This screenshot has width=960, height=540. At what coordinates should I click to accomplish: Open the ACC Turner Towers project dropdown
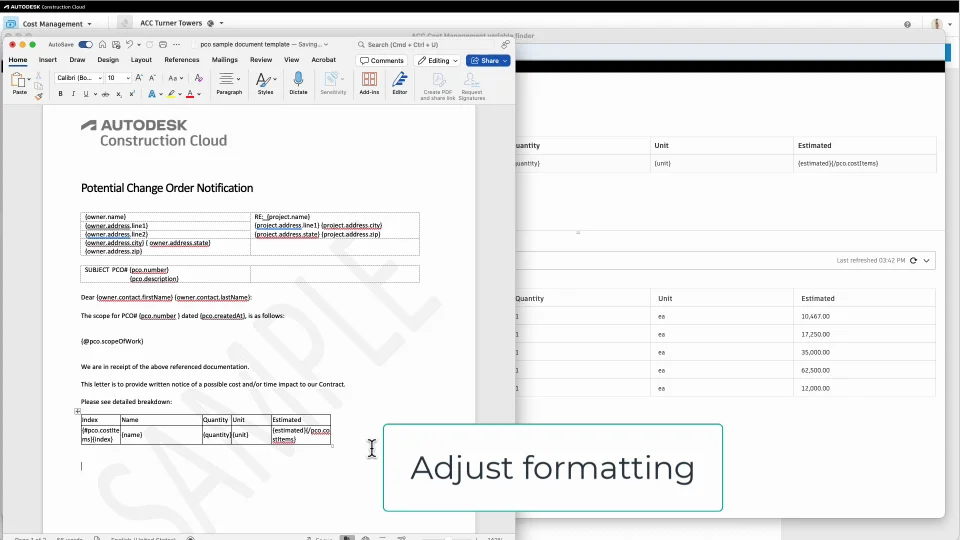tap(222, 23)
